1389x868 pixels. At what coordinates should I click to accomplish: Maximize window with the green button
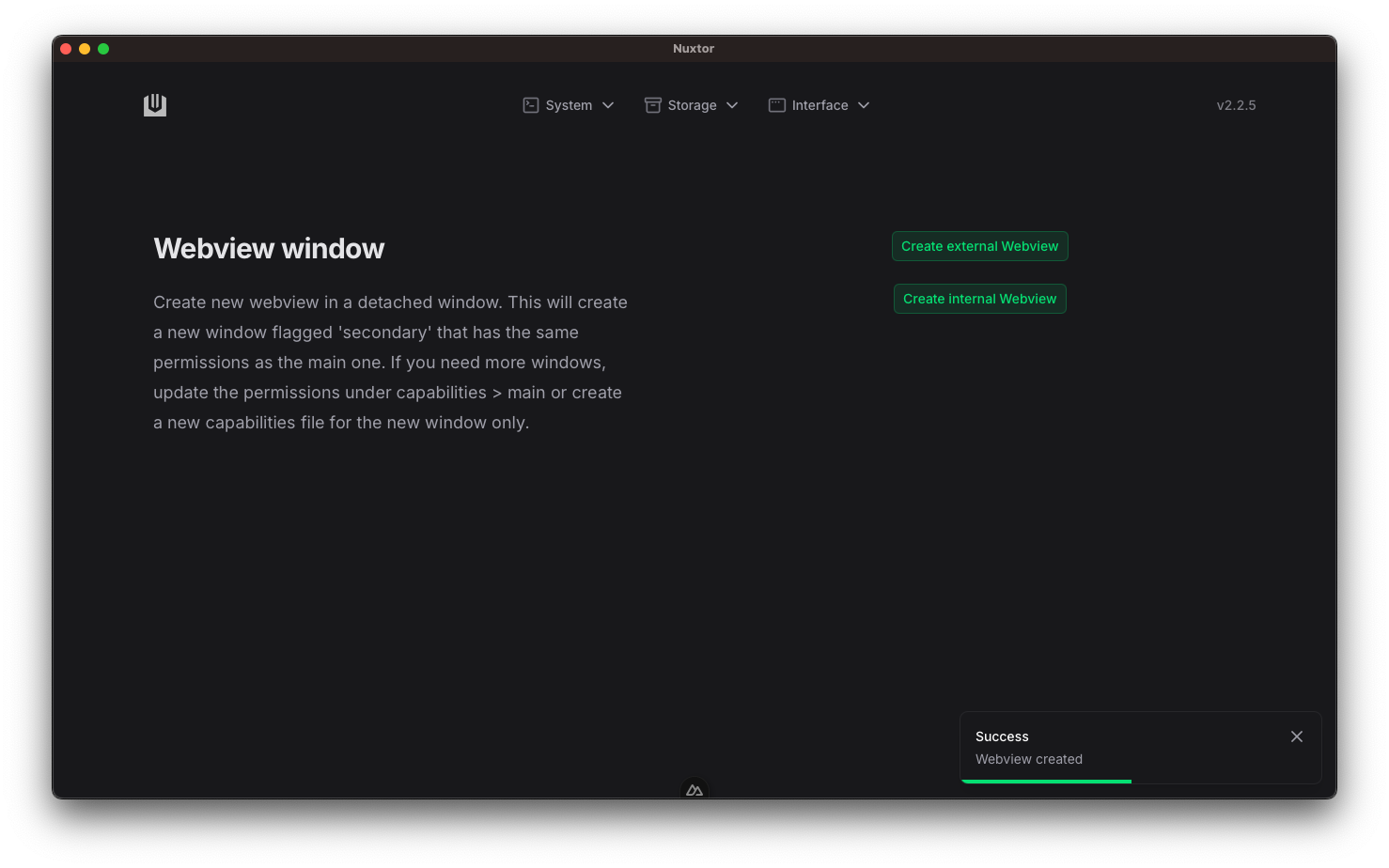[103, 49]
